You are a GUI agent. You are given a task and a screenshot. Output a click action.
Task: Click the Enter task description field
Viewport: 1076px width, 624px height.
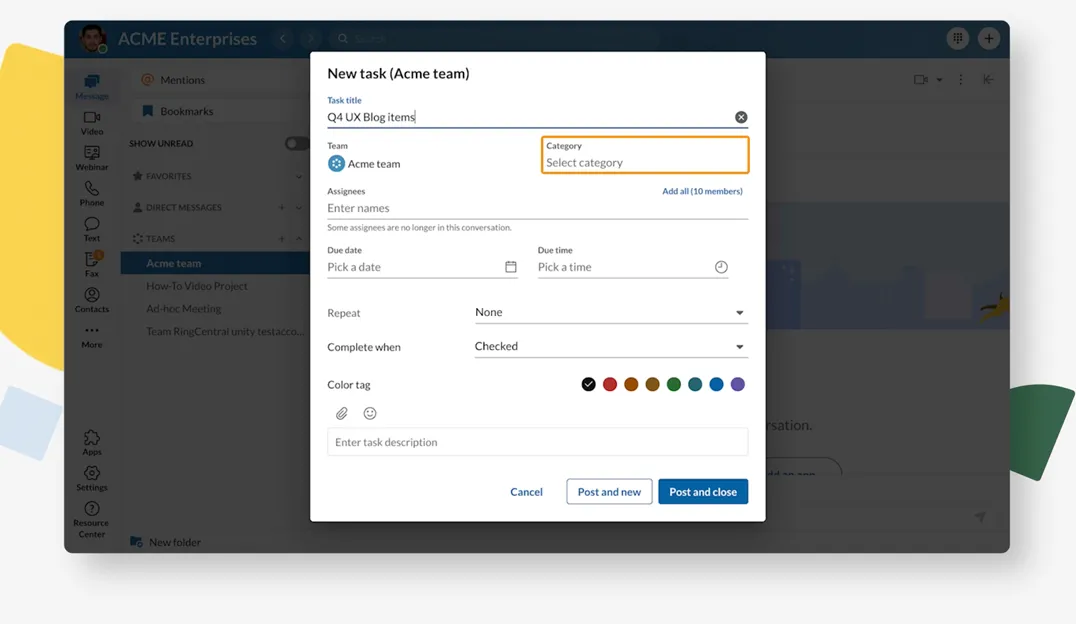pos(537,442)
